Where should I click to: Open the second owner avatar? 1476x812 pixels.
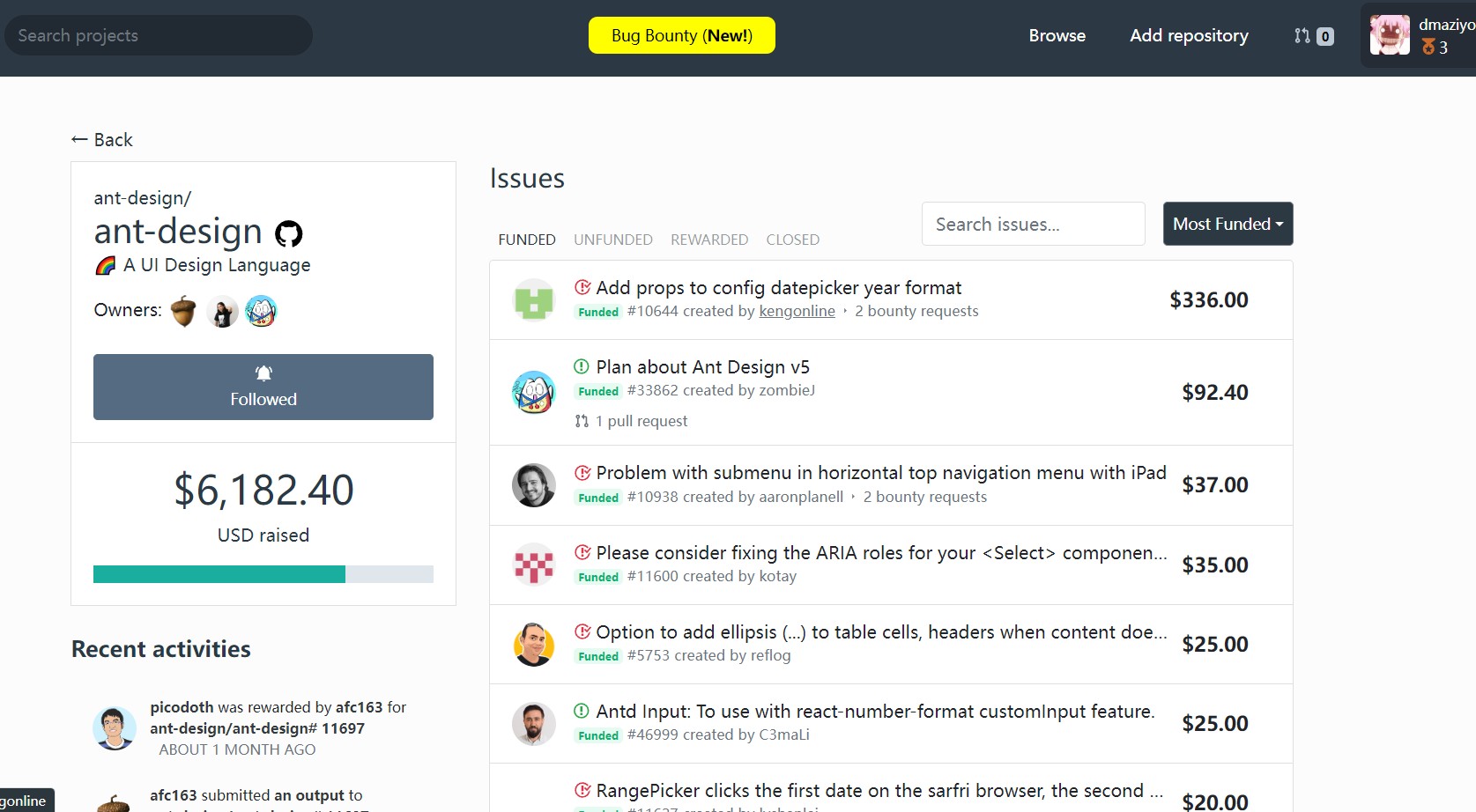tap(222, 311)
